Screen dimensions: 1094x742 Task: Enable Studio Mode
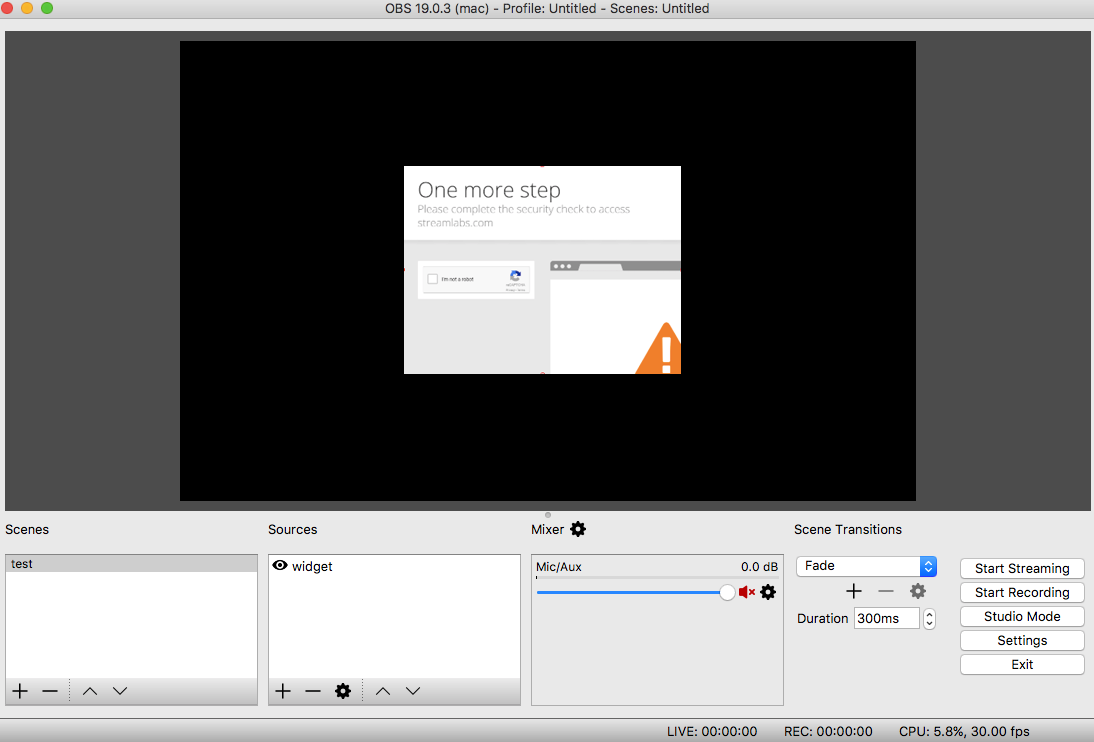point(1022,616)
